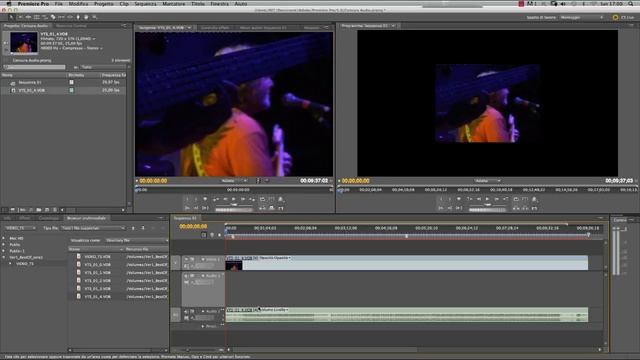Image resolution: width=640 pixels, height=360 pixels.
Task: Toggle Audio 1 track speaker output
Action: tap(187, 276)
